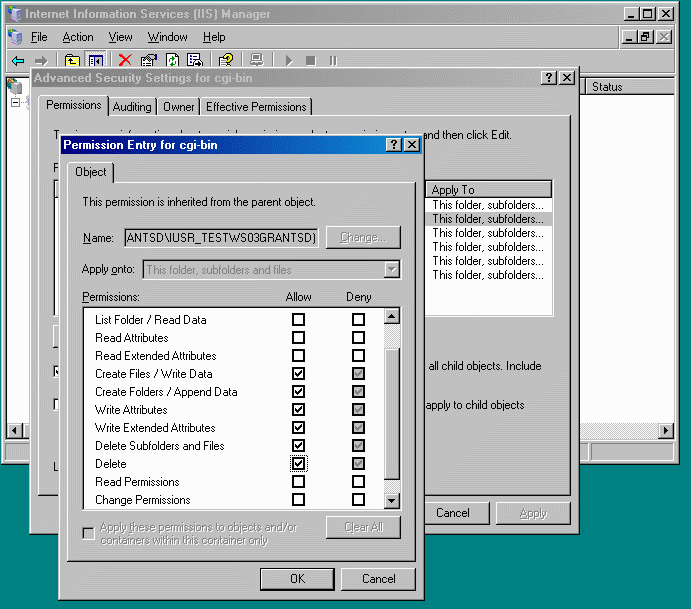Viewport: 691px width, 609px height.
Task: Click the ? help button in Permission Entry title
Action: (394, 145)
